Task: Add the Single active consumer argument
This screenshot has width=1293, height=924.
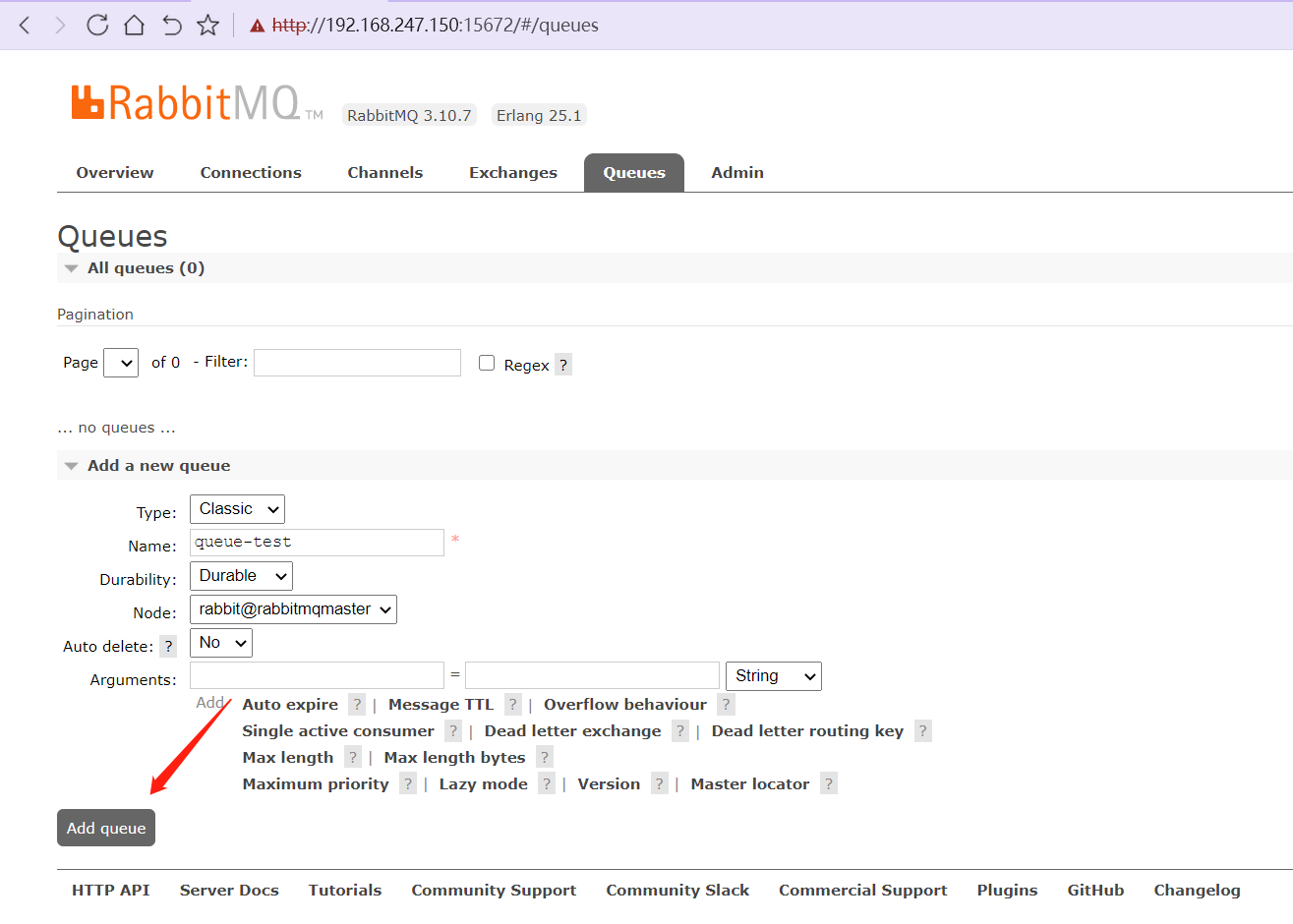Action: 338,731
